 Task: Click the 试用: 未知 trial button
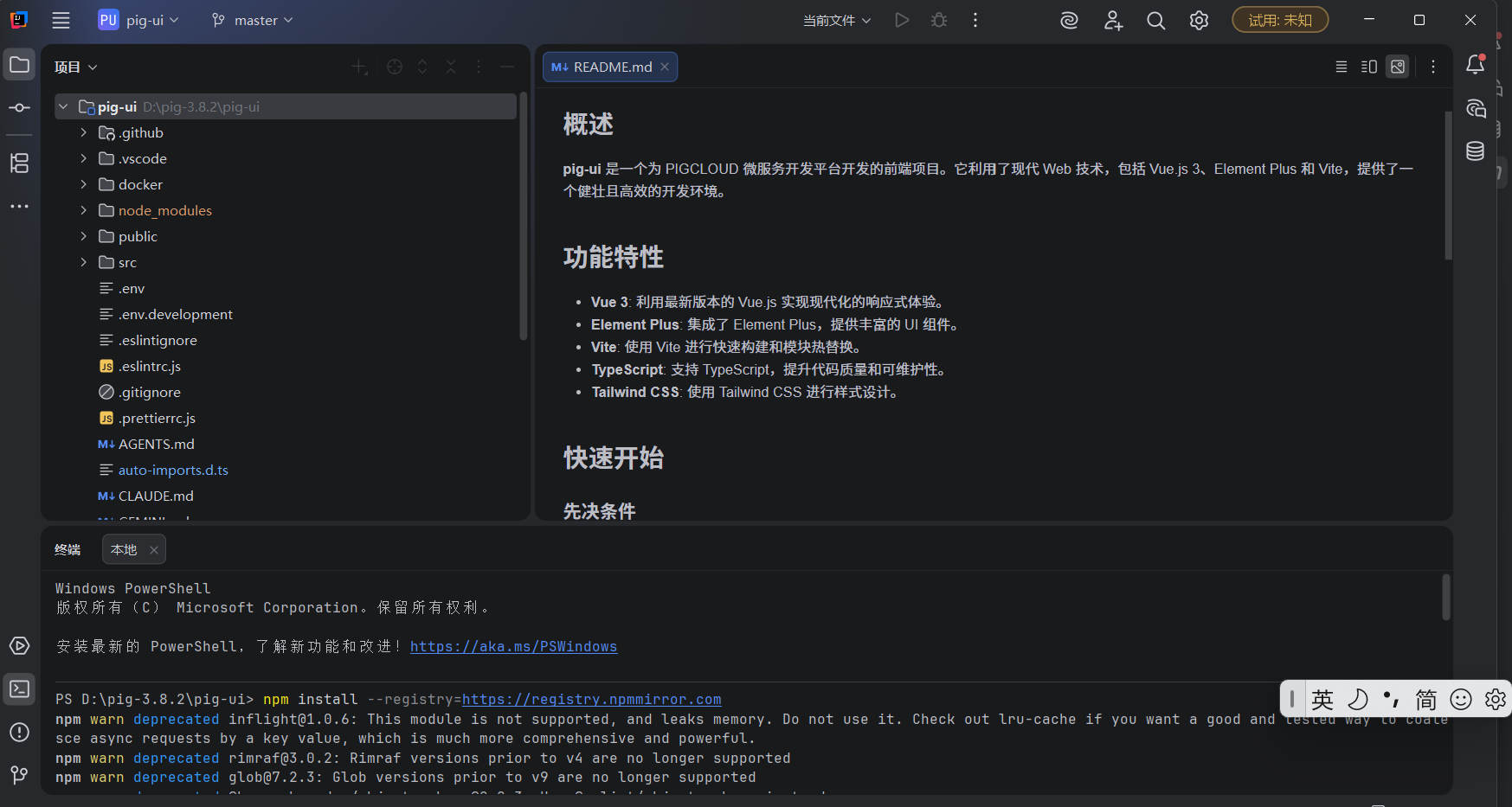[x=1280, y=20]
